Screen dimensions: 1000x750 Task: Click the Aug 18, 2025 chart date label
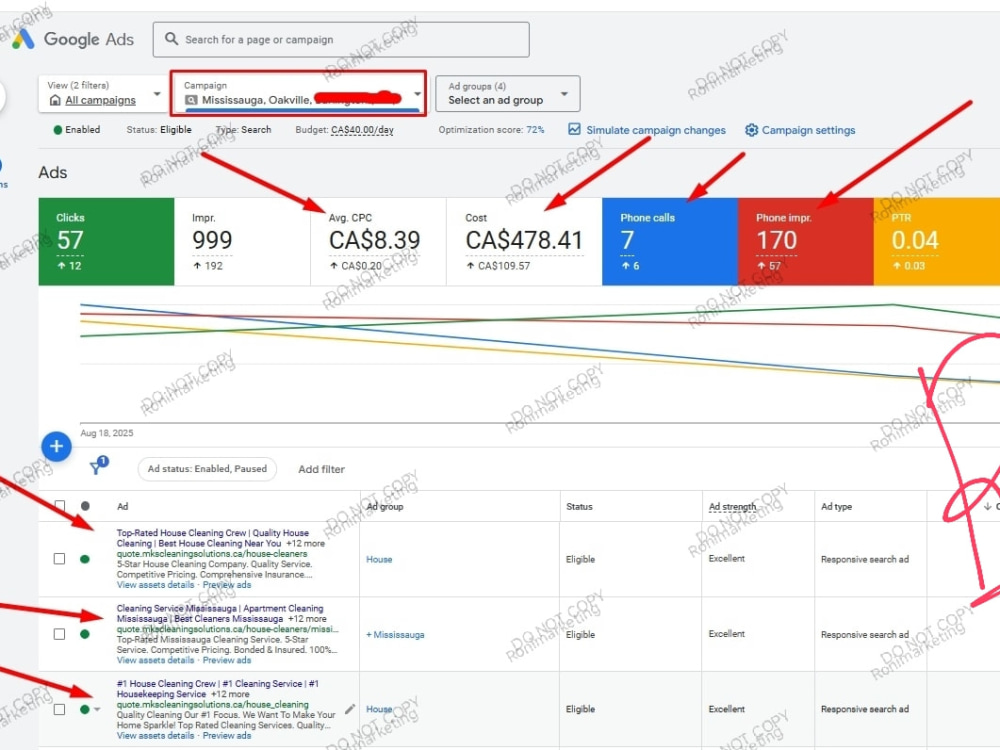point(107,433)
